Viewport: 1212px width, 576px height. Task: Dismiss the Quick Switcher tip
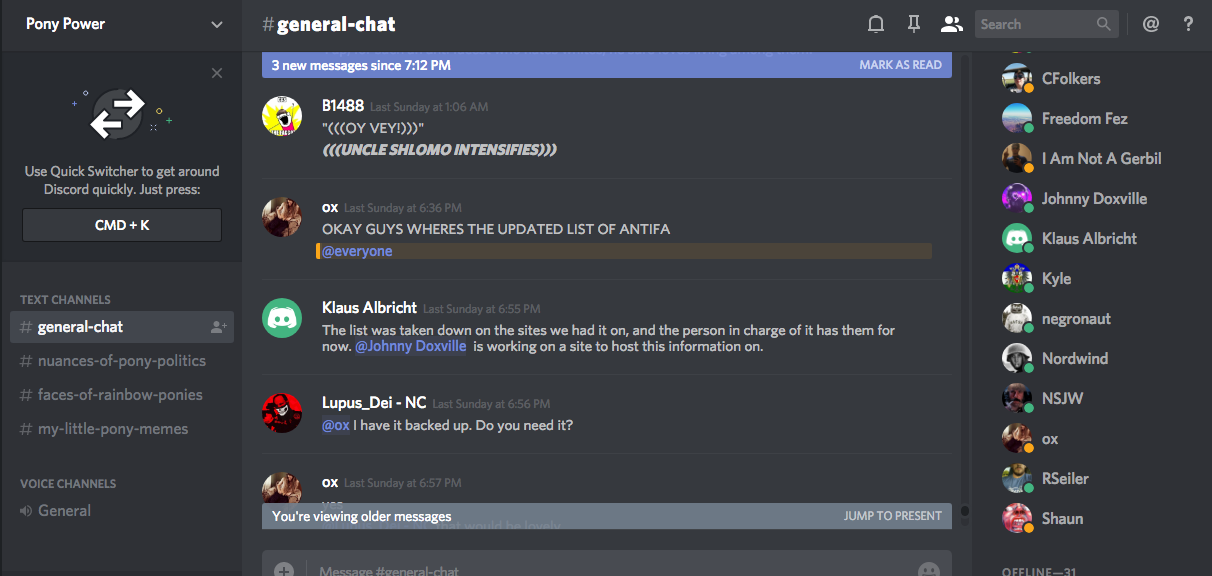[217, 73]
